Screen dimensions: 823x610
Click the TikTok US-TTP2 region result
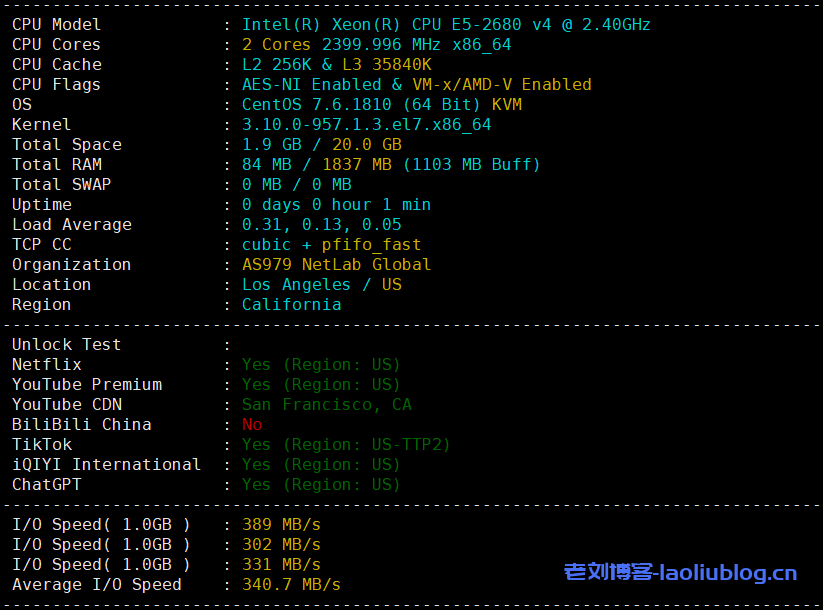[x=346, y=444]
